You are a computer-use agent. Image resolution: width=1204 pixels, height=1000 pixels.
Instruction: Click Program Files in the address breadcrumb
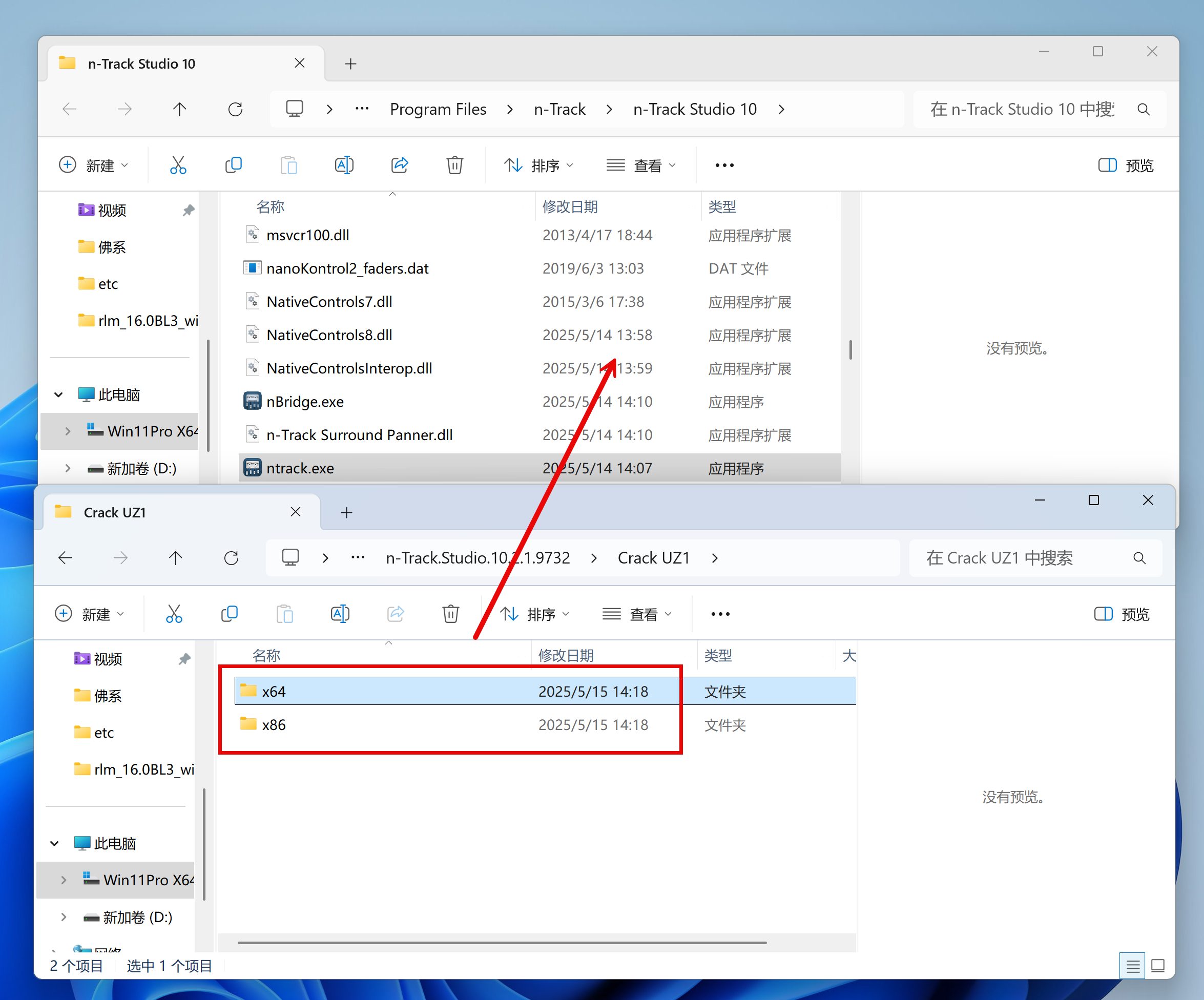tap(438, 109)
